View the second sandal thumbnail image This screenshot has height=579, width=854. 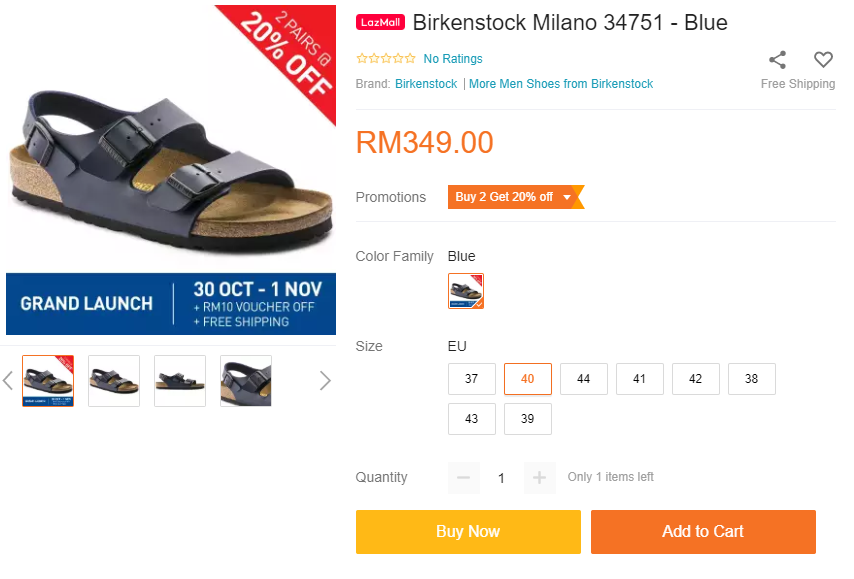point(114,381)
